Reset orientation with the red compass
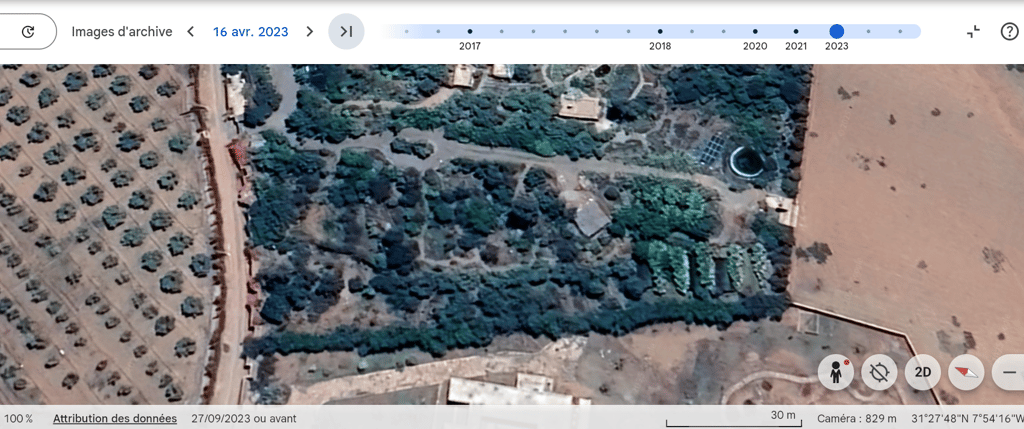This screenshot has width=1024, height=429. coord(966,373)
